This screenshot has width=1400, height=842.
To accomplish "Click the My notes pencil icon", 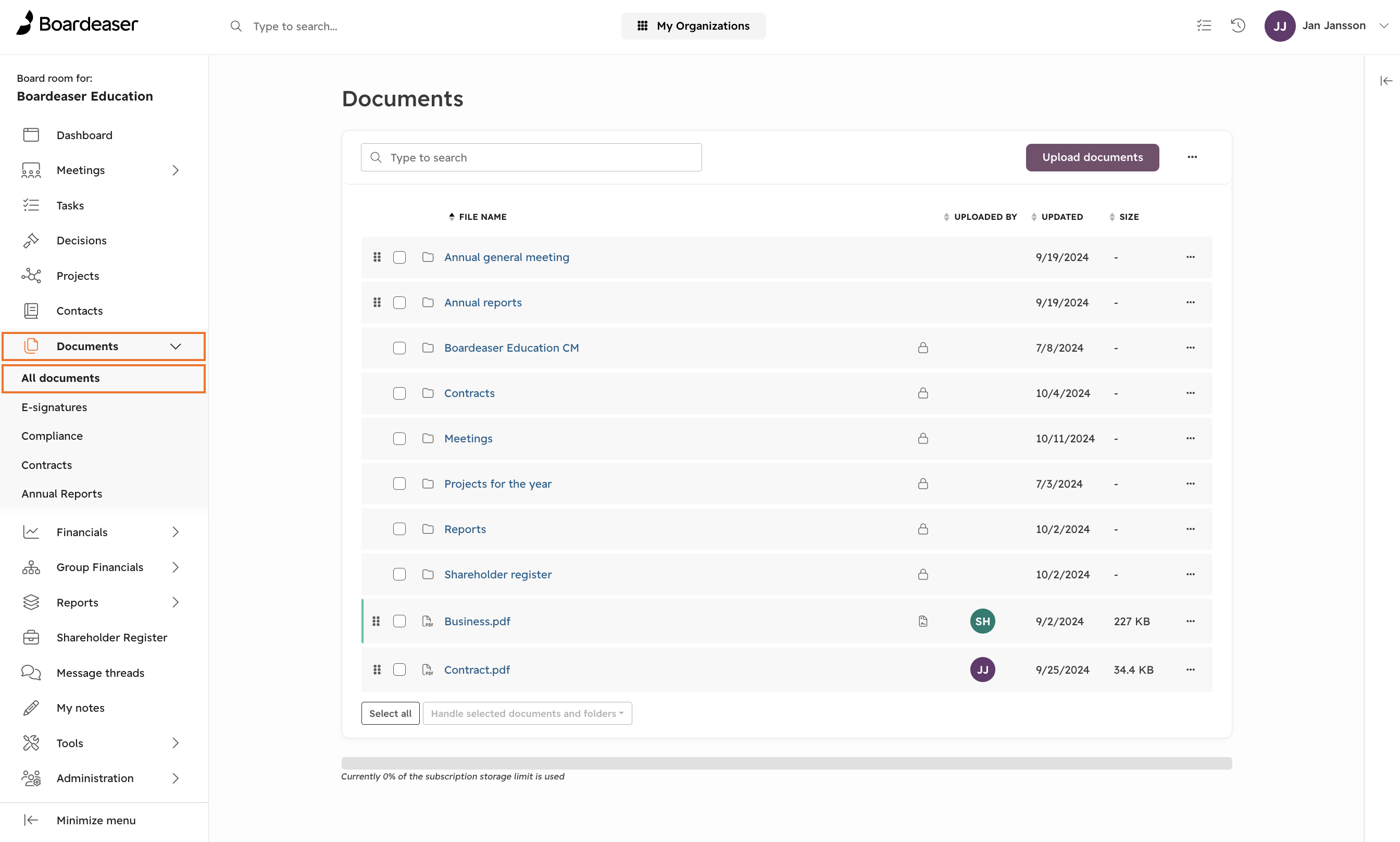I will coord(31,708).
